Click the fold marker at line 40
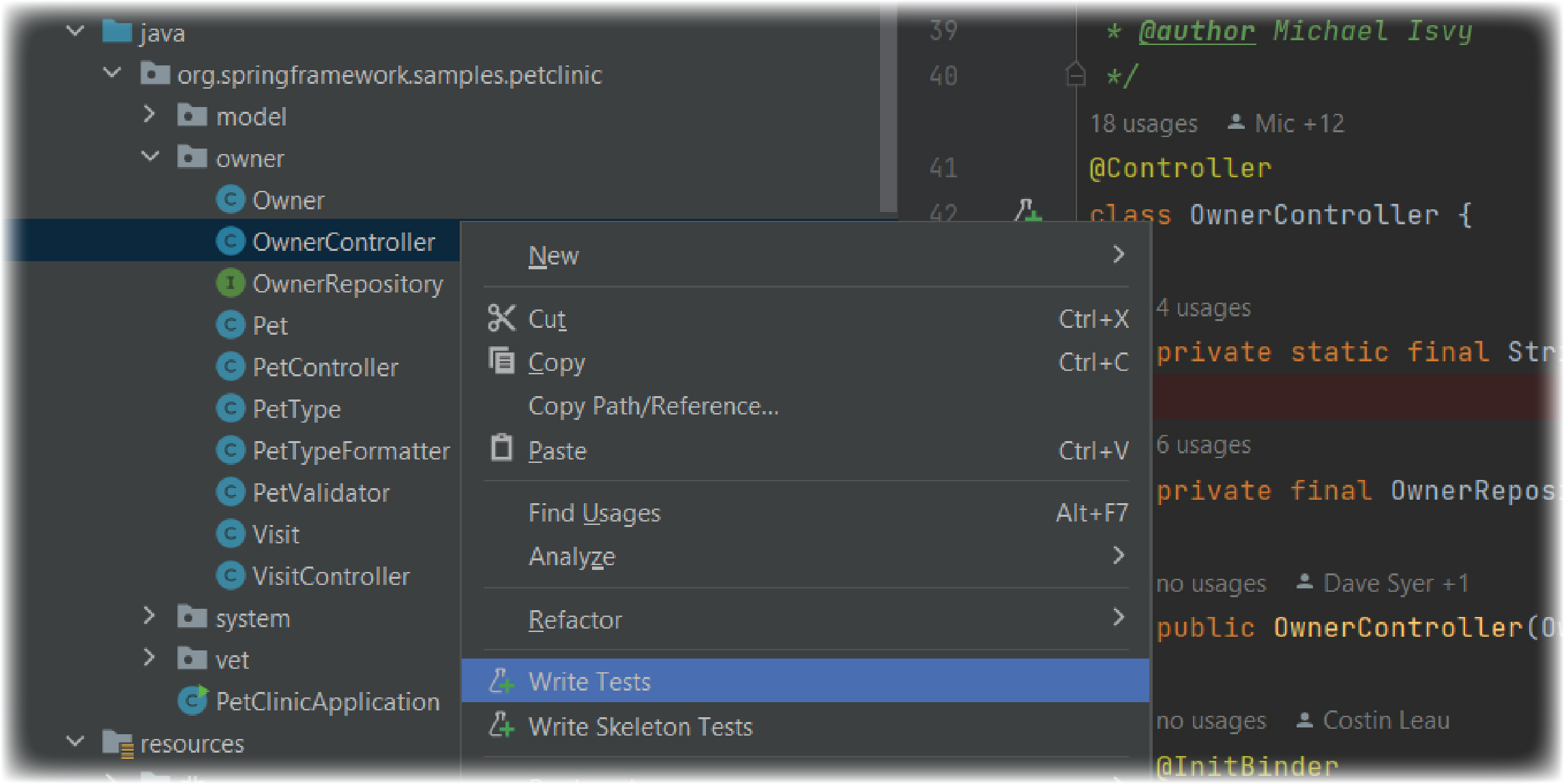Image resolution: width=1564 pixels, height=784 pixels. click(1075, 74)
